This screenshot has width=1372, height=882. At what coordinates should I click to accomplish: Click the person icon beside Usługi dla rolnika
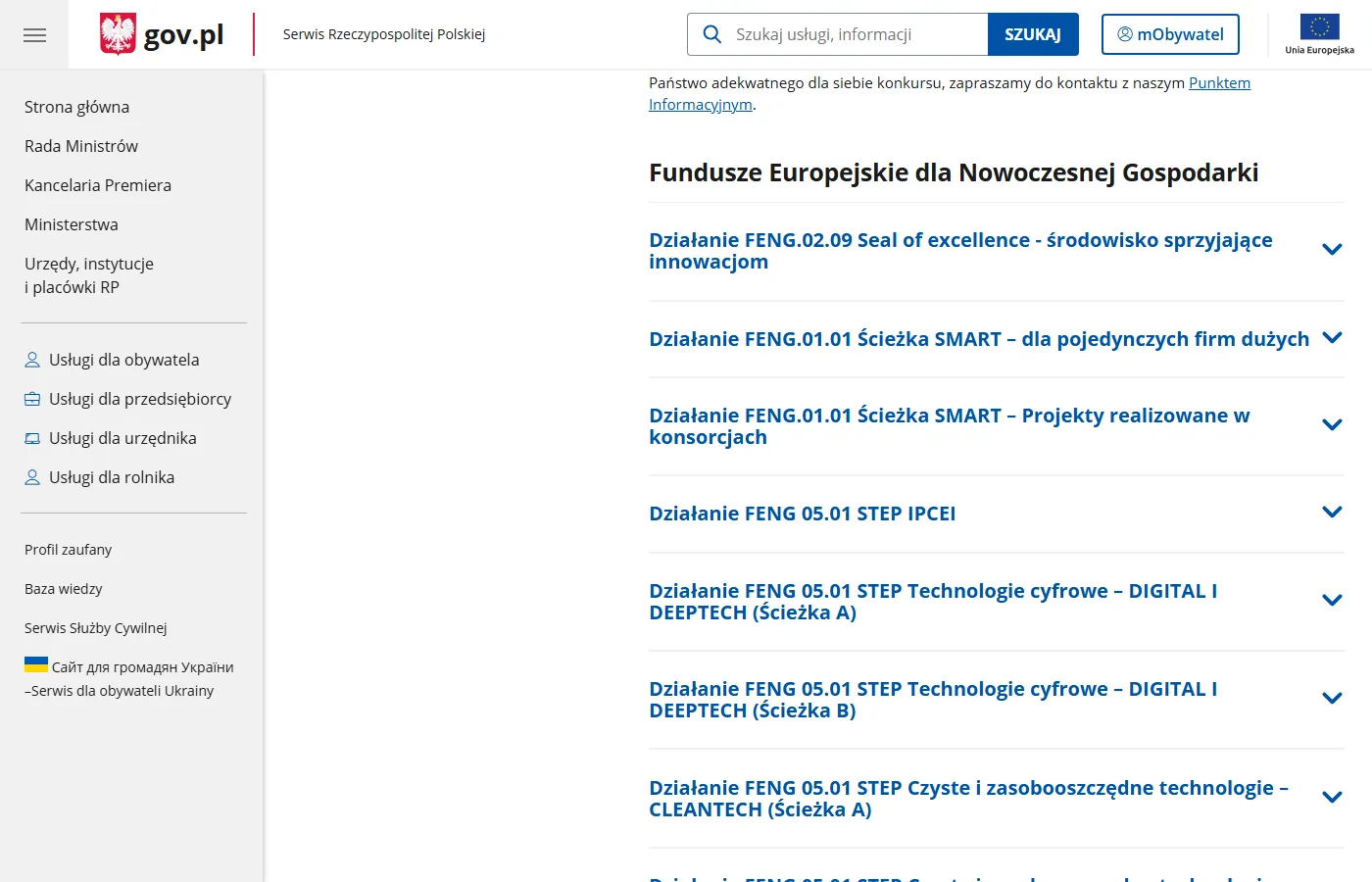32,477
